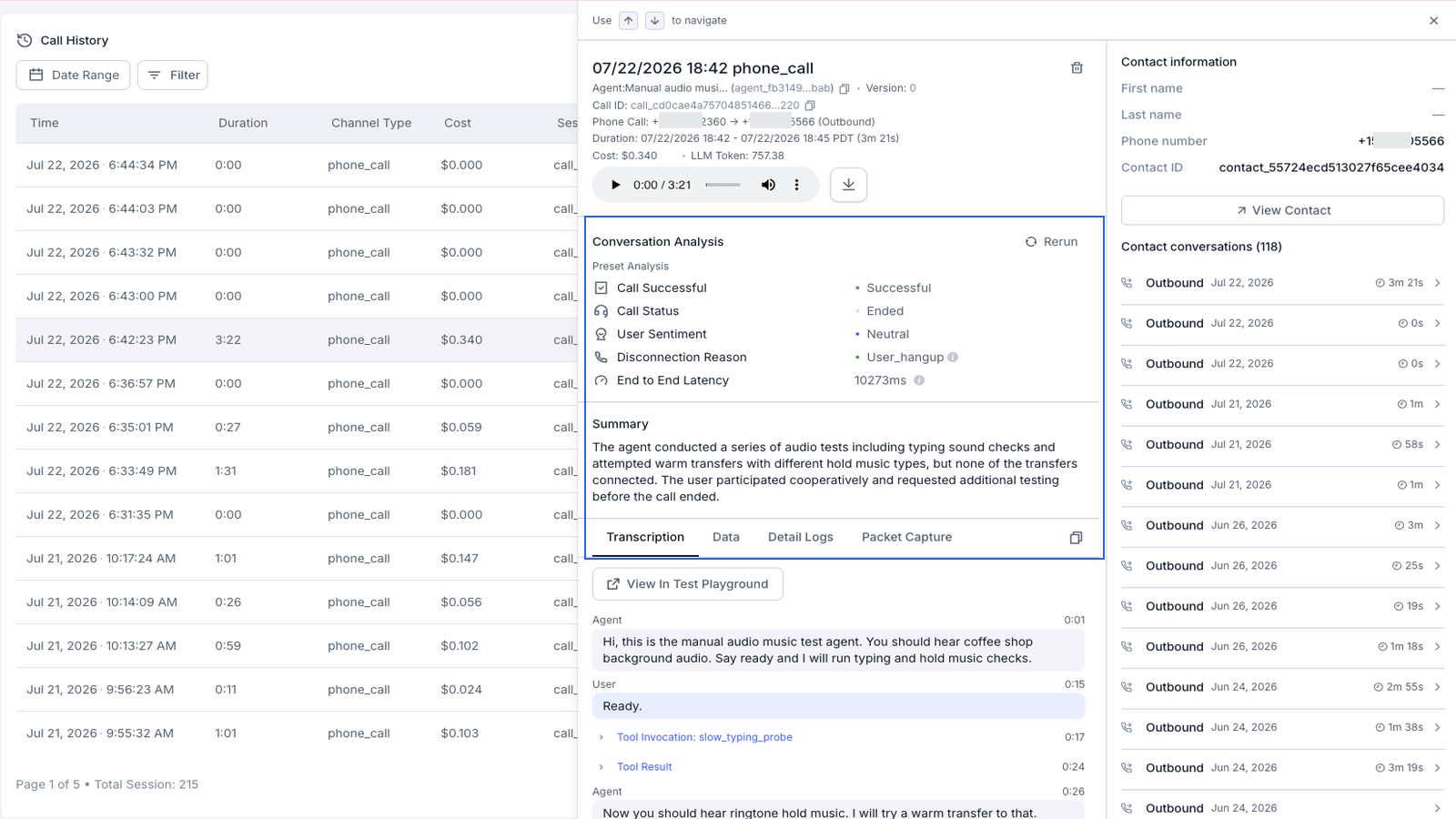Open the call history Filter
Screen dimensions: 1456x819
tap(173, 75)
